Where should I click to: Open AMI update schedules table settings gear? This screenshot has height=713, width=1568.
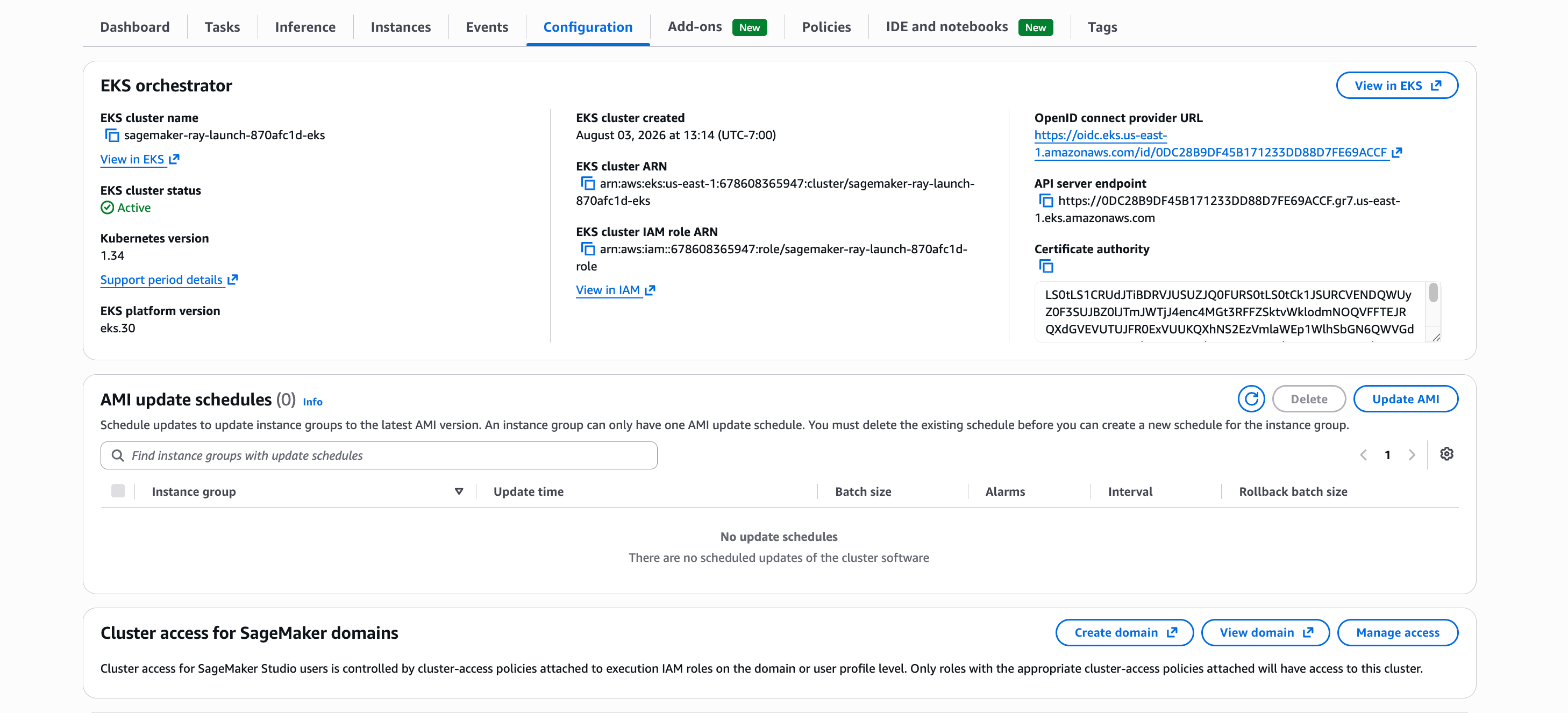click(x=1446, y=454)
